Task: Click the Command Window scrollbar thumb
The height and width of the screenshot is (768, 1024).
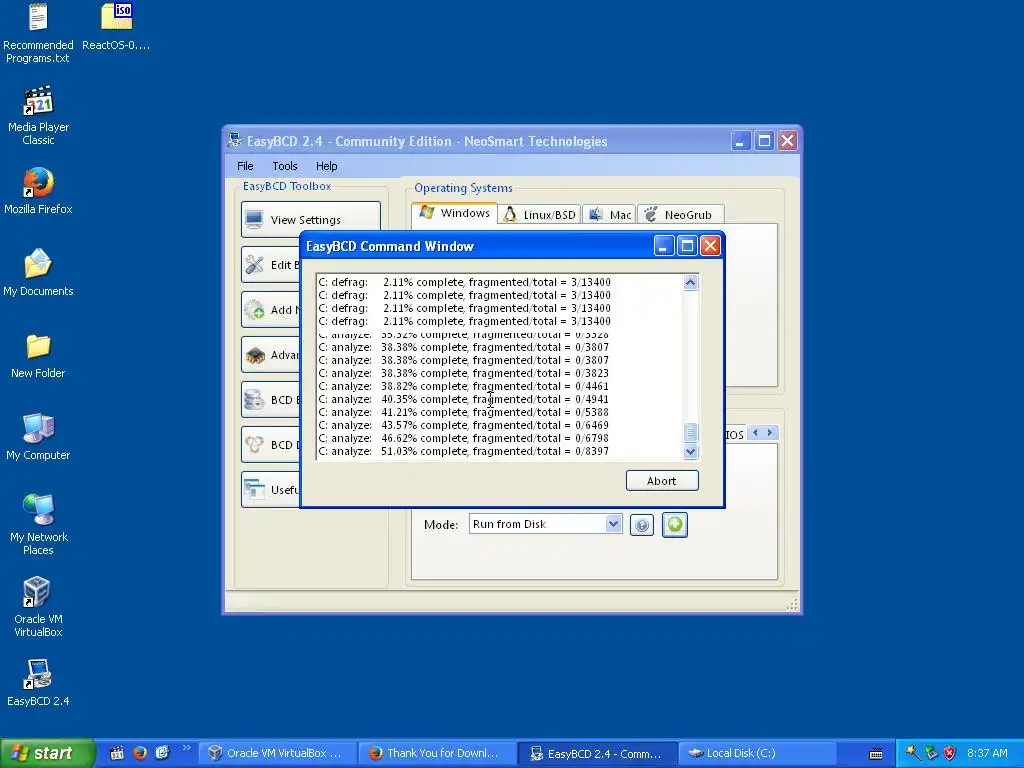Action: click(690, 432)
